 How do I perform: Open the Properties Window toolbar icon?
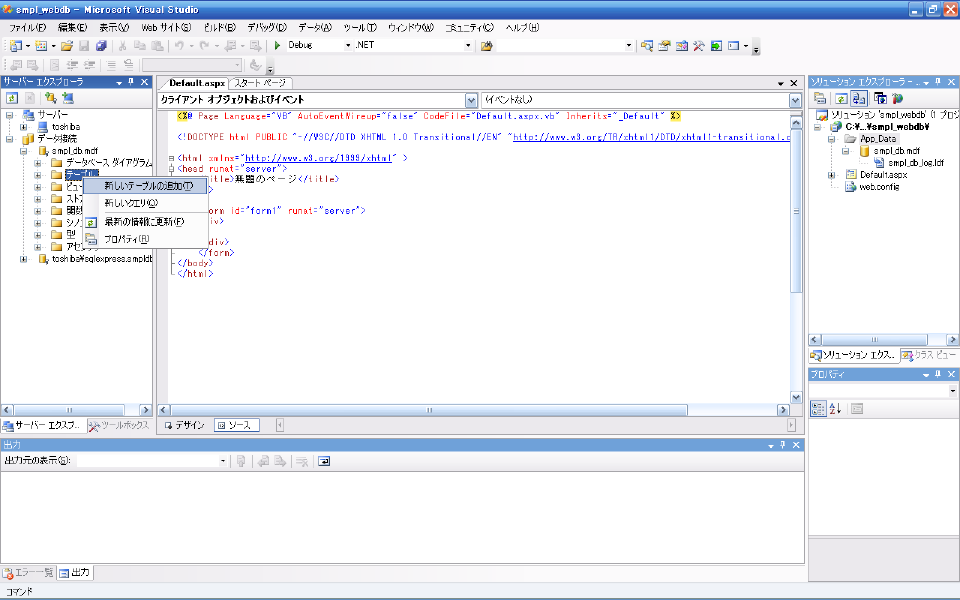[664, 46]
